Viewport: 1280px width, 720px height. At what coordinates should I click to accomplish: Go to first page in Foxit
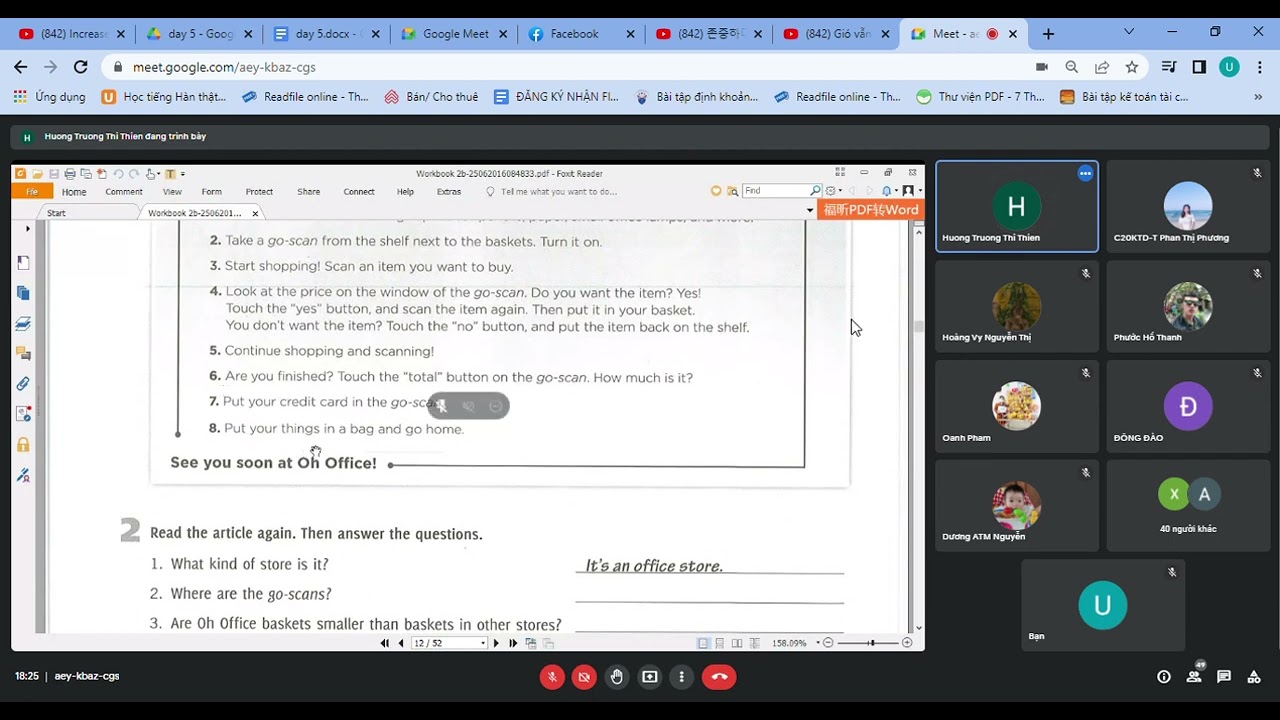coord(385,643)
